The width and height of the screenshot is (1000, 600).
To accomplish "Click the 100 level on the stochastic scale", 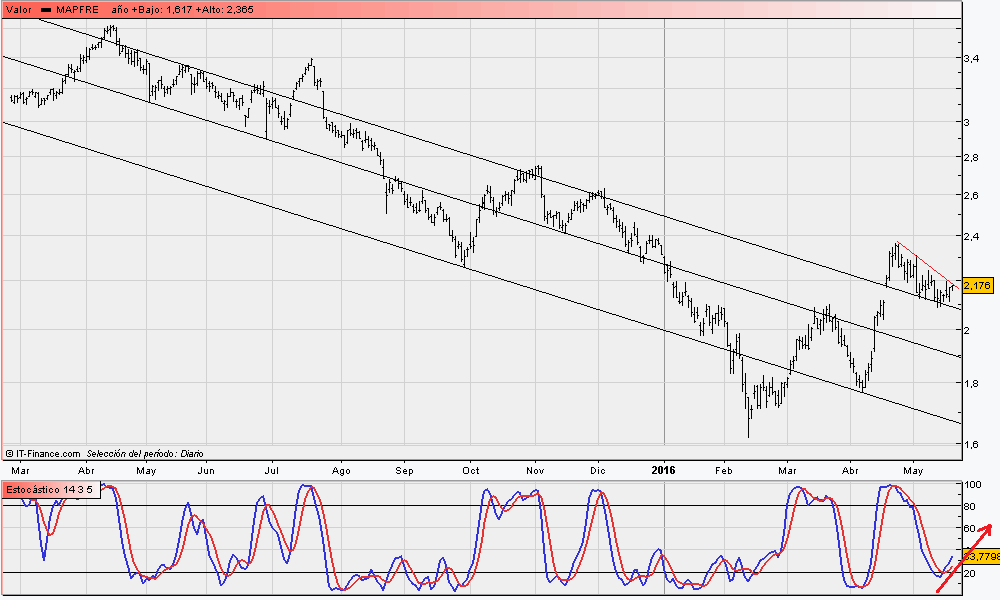I will (x=971, y=484).
